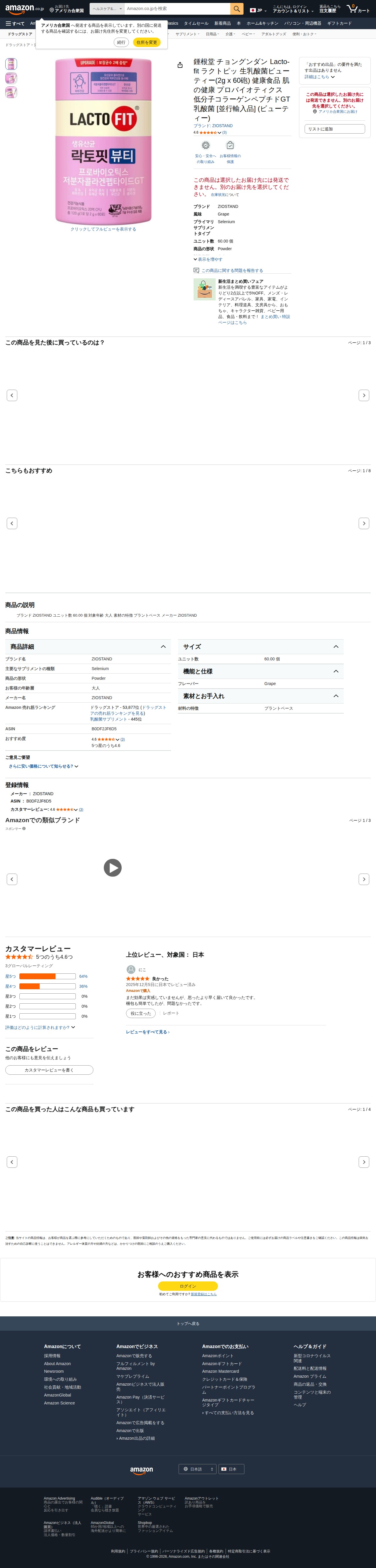Image resolution: width=376 pixels, height=1568 pixels.
Task: Collapse the 素材とお手入れ section
Action: [x=261, y=696]
